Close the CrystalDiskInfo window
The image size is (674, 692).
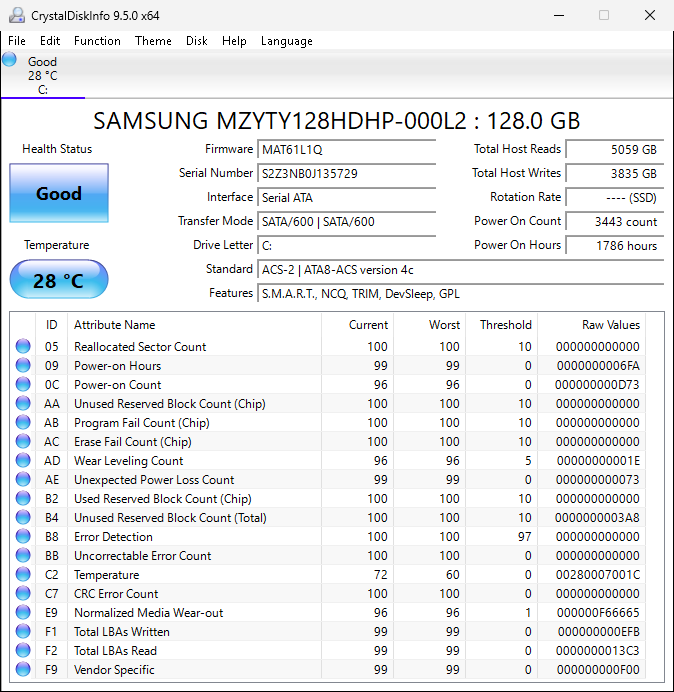pos(650,15)
